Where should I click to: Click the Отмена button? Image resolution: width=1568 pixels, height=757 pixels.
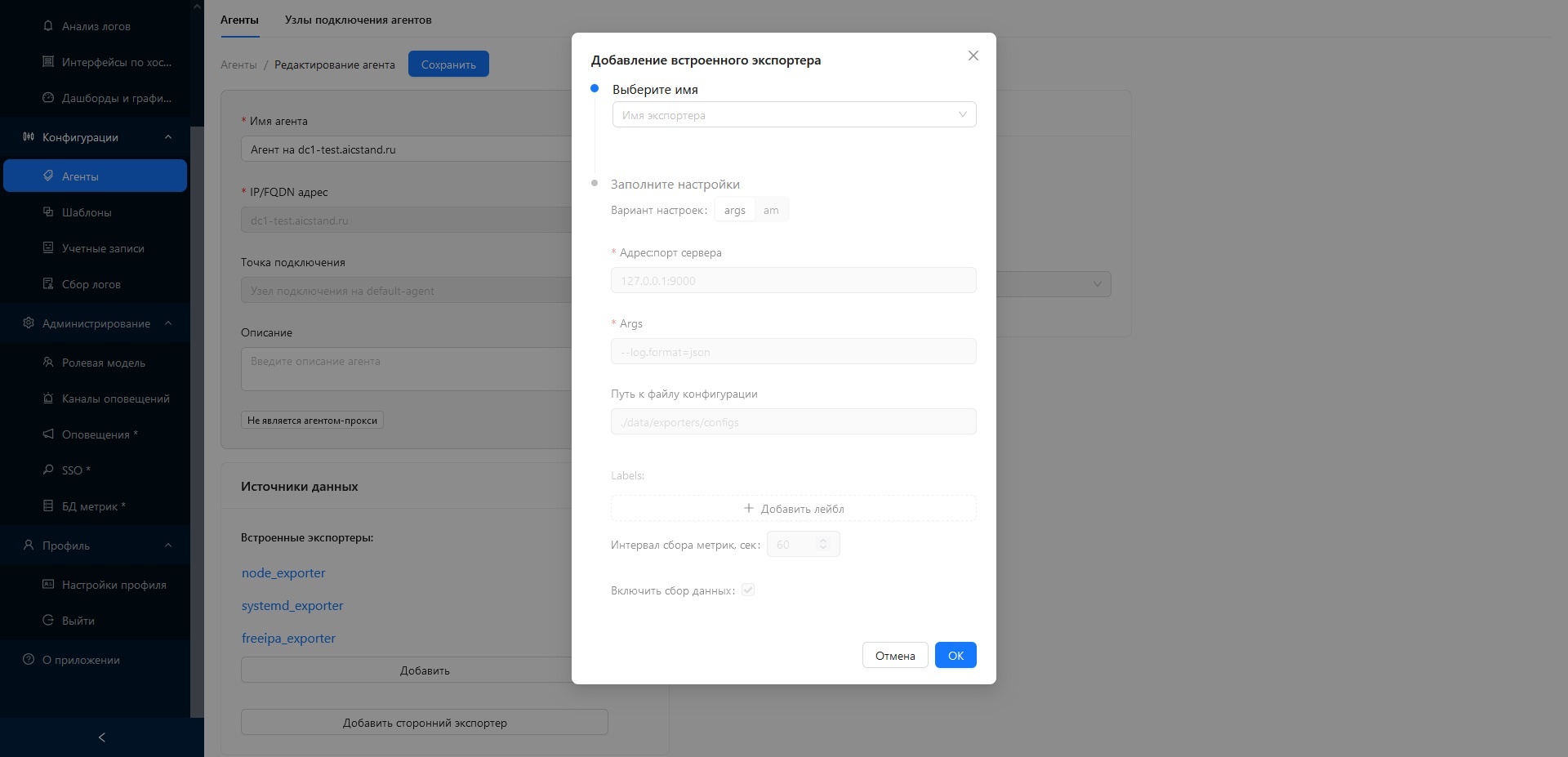point(895,655)
